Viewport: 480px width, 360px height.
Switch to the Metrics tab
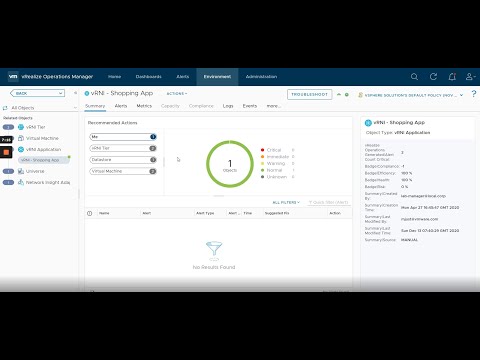[x=144, y=106]
